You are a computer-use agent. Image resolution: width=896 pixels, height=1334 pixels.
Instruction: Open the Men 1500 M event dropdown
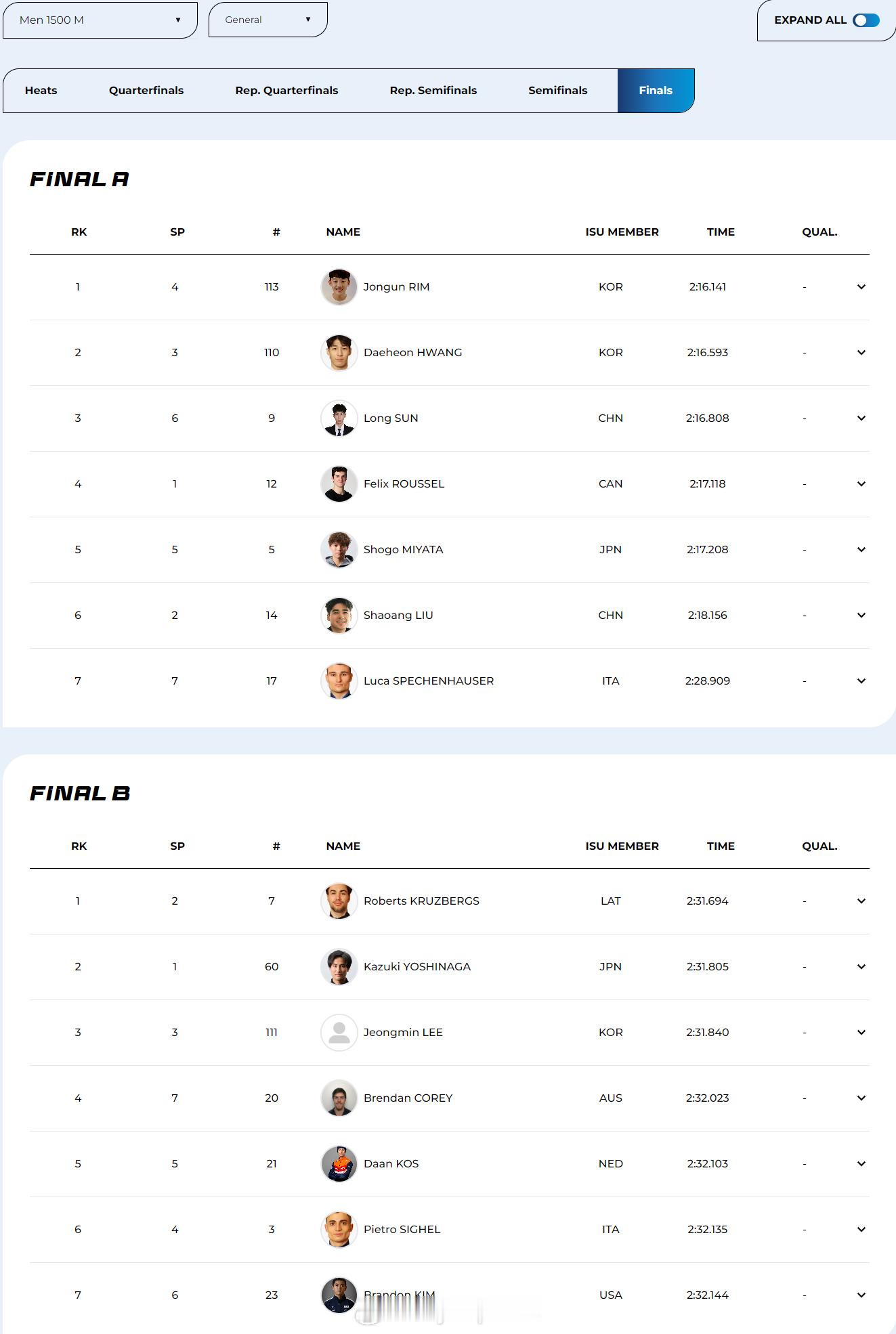point(100,20)
